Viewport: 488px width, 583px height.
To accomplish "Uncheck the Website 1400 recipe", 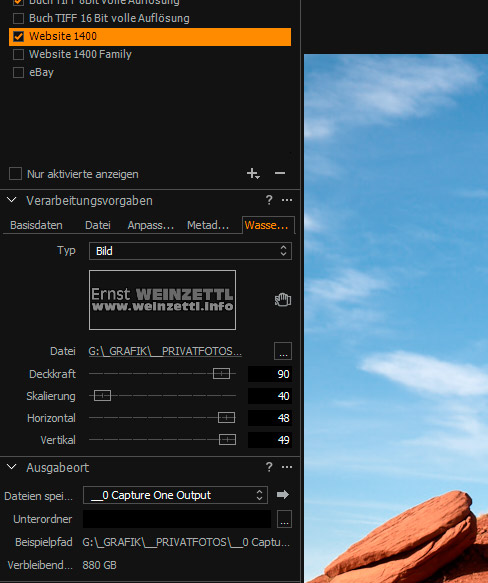I will point(18,36).
